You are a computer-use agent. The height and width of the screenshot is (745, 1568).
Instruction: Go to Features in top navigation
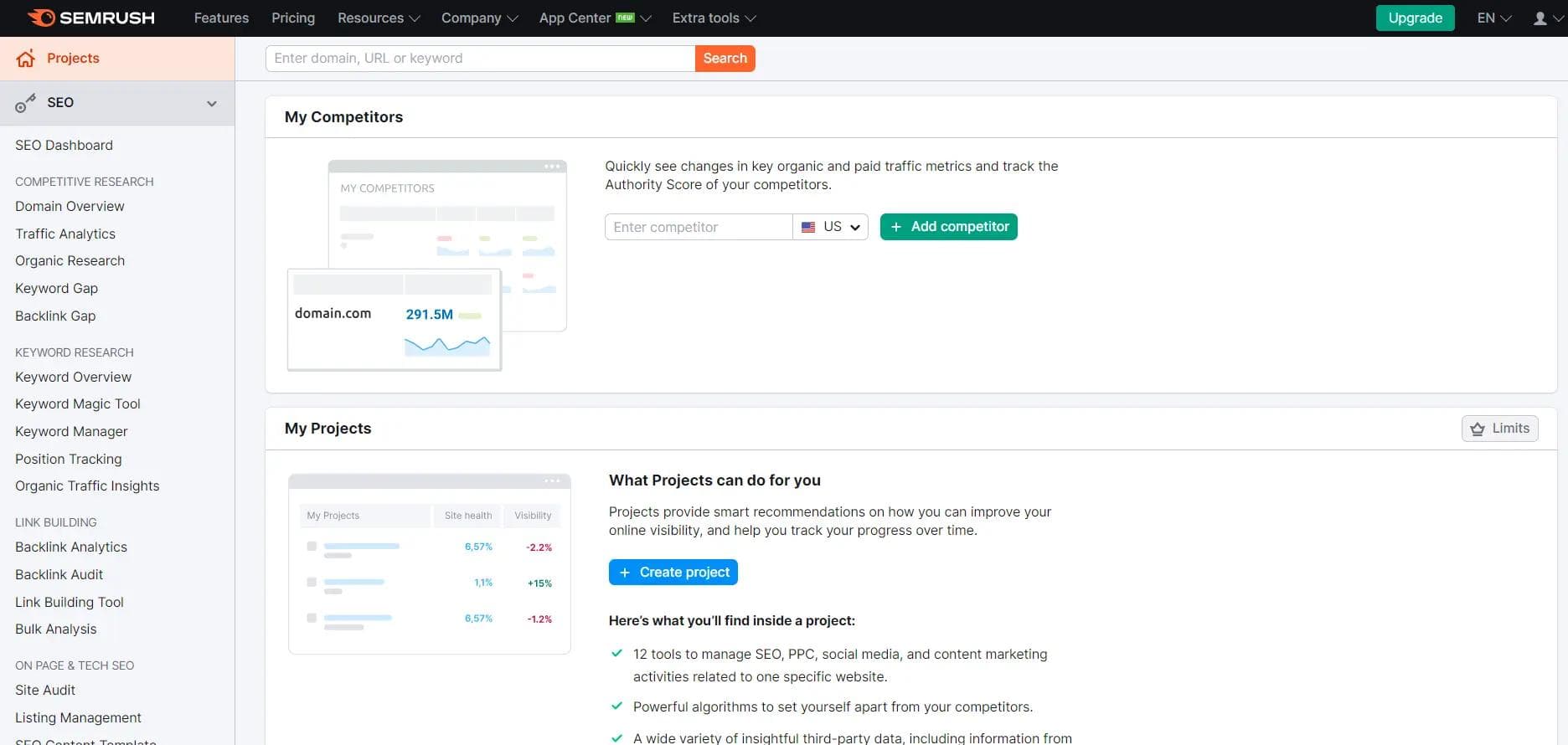pos(221,18)
